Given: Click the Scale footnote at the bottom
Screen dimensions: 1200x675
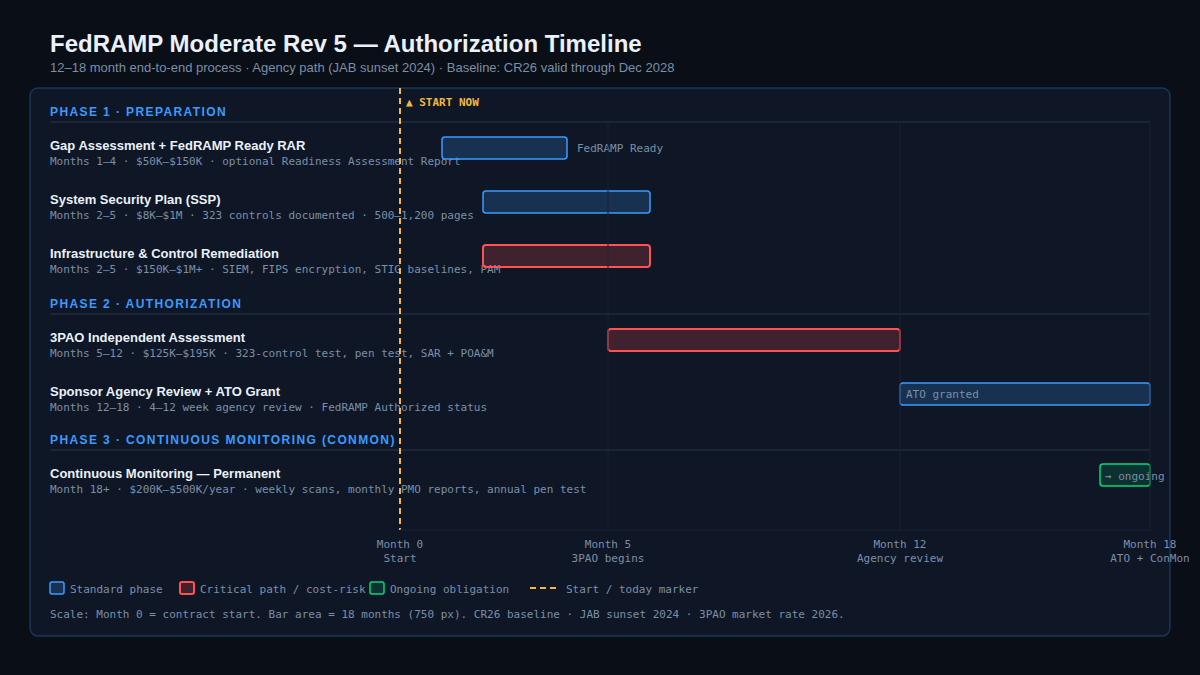Looking at the screenshot, I should click(447, 615).
